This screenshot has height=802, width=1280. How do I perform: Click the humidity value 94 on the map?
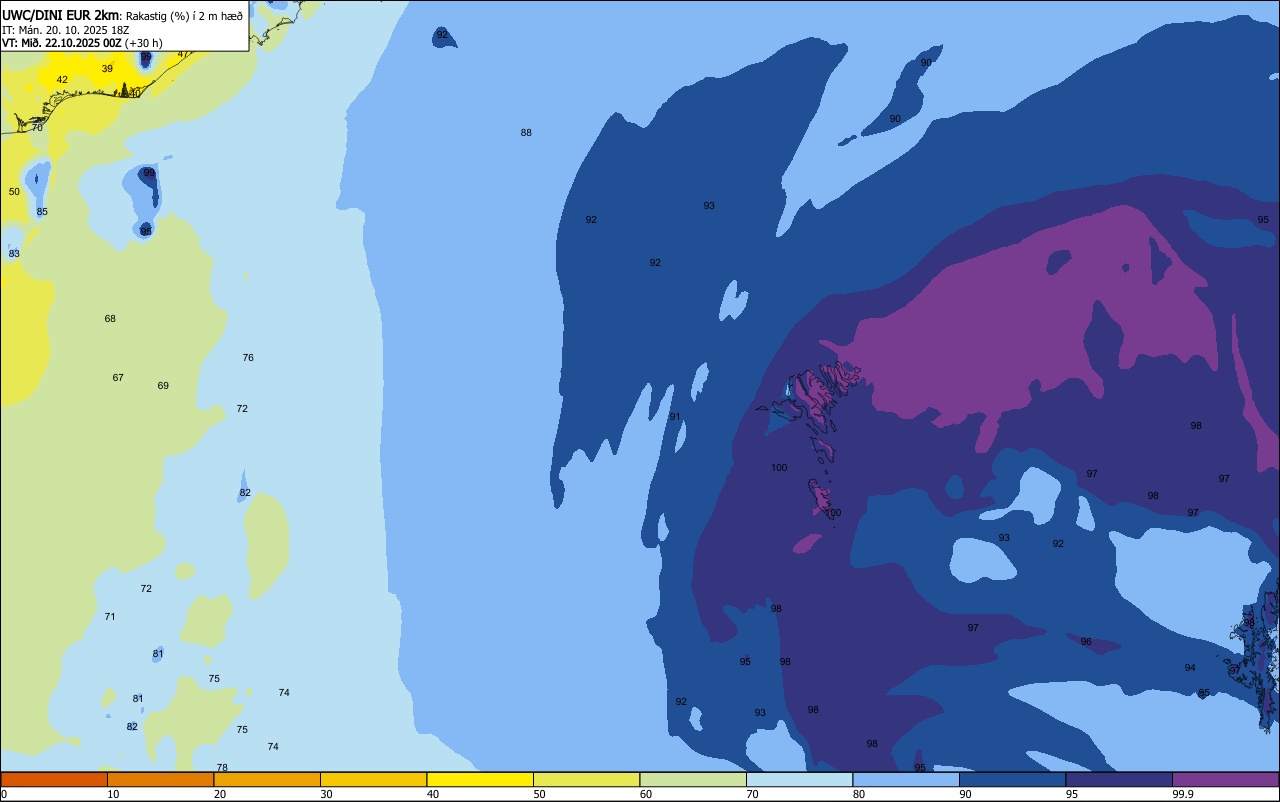[x=1190, y=668]
